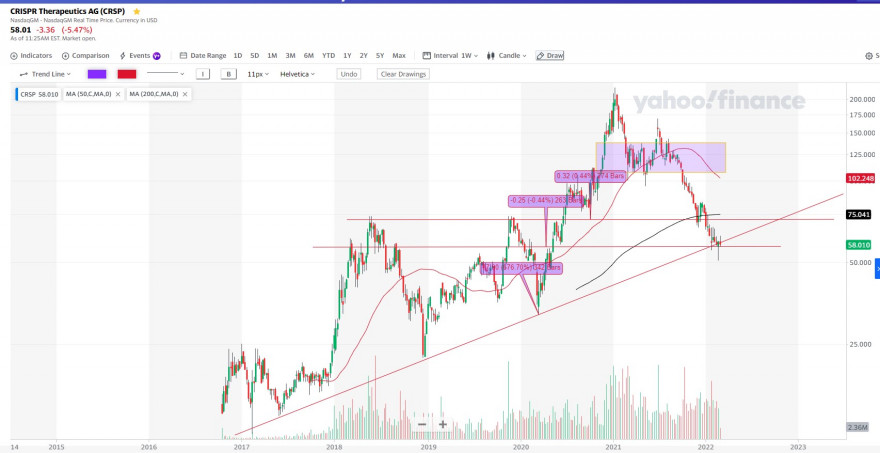Zoom in with the plus button
This screenshot has height=453, width=880.
(443, 424)
